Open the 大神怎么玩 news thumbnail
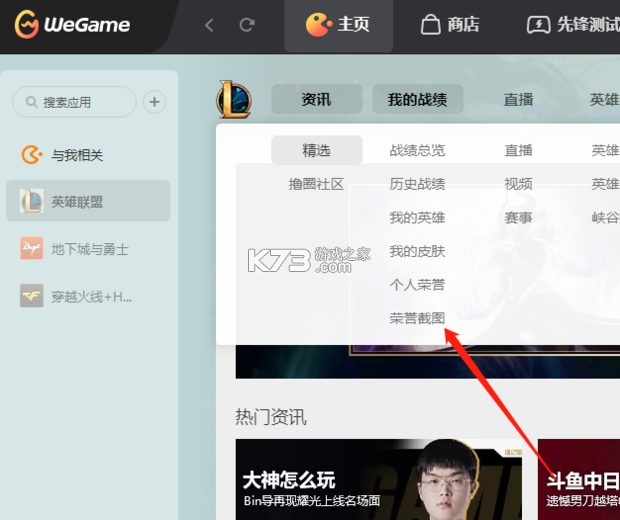Image resolution: width=620 pixels, height=520 pixels. pyautogui.click(x=379, y=479)
